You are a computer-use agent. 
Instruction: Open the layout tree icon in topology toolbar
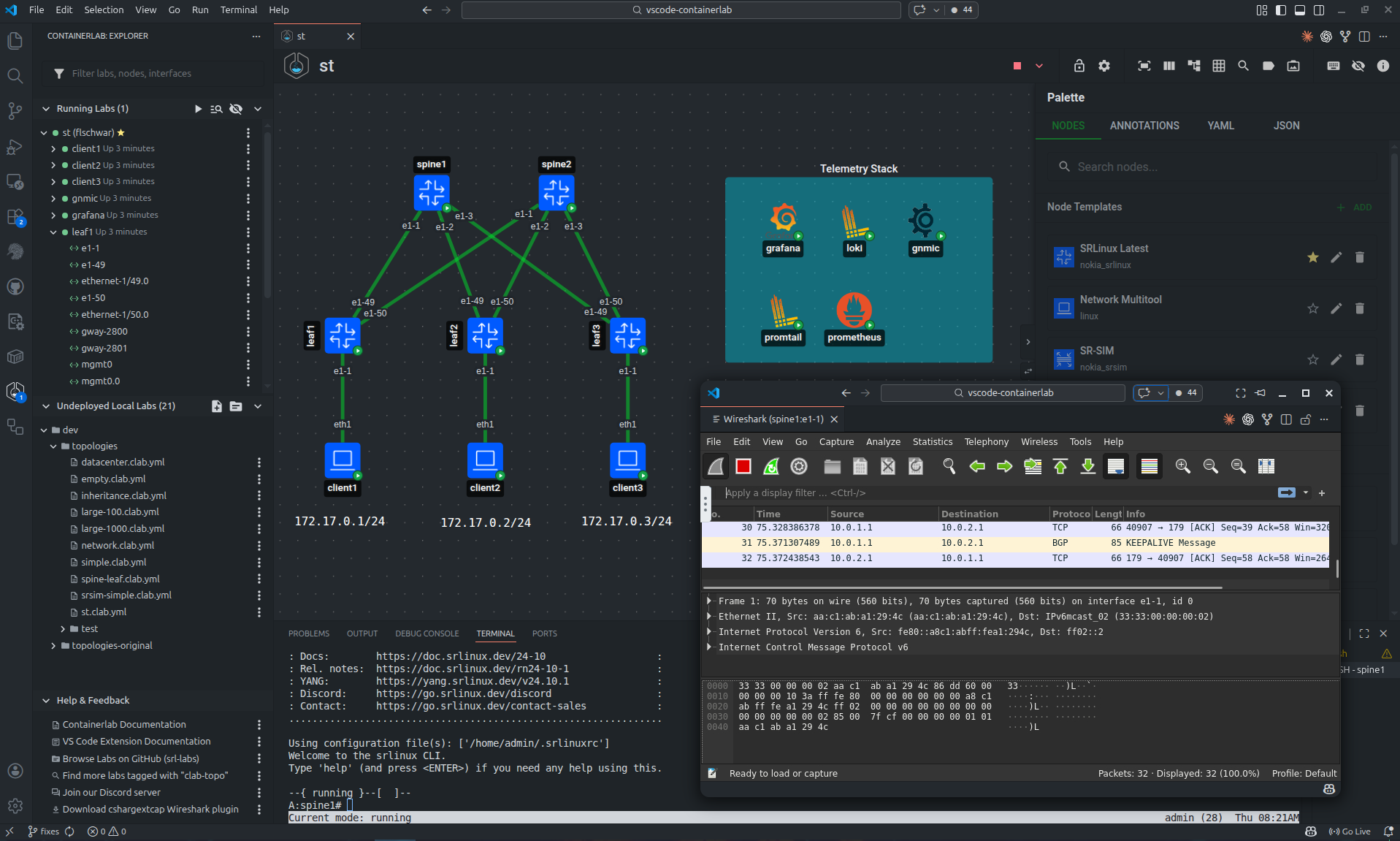1194,66
